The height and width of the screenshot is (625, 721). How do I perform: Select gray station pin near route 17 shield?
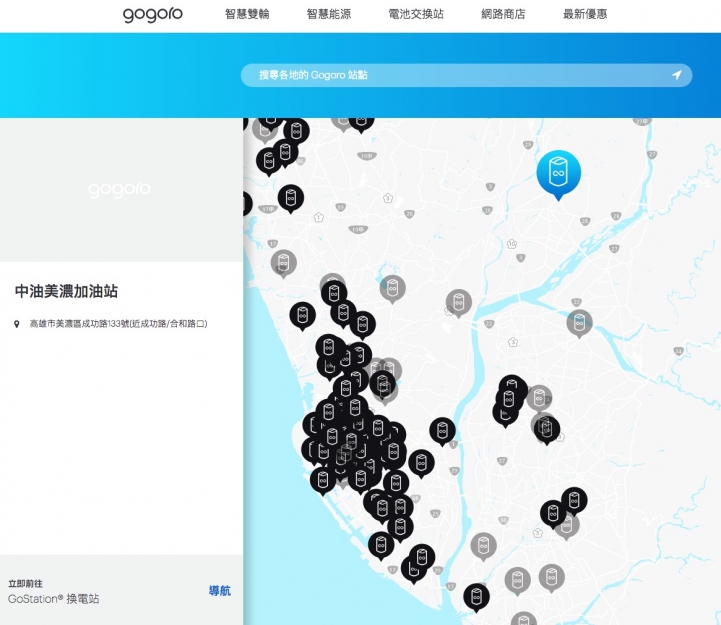283,264
